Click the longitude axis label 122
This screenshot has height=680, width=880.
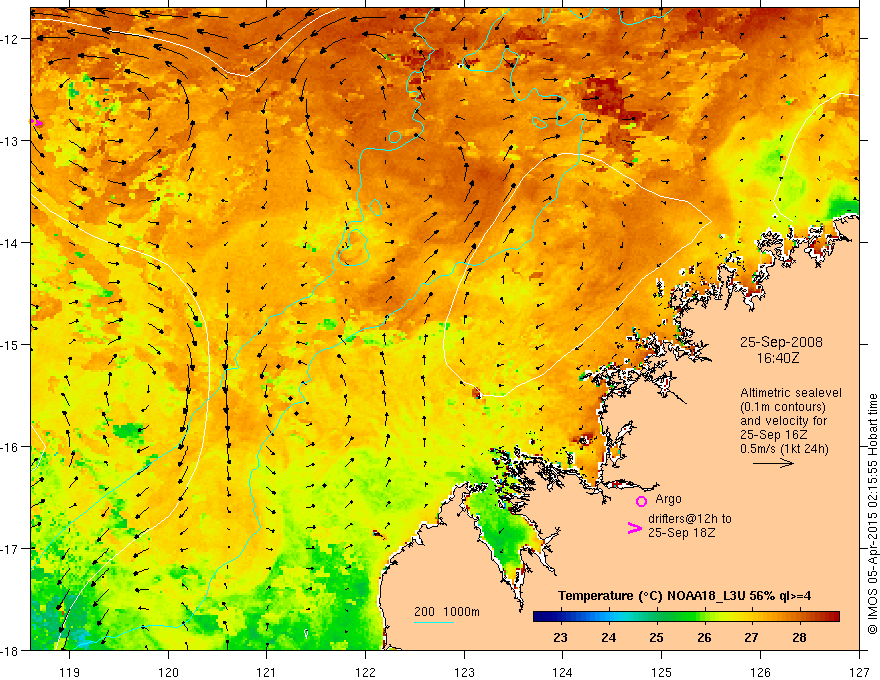pos(365,672)
